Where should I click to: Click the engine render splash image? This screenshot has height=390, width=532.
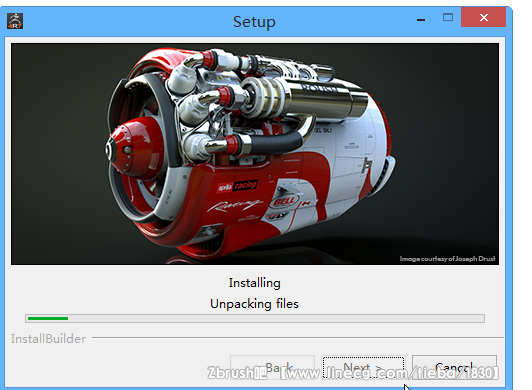click(x=255, y=154)
